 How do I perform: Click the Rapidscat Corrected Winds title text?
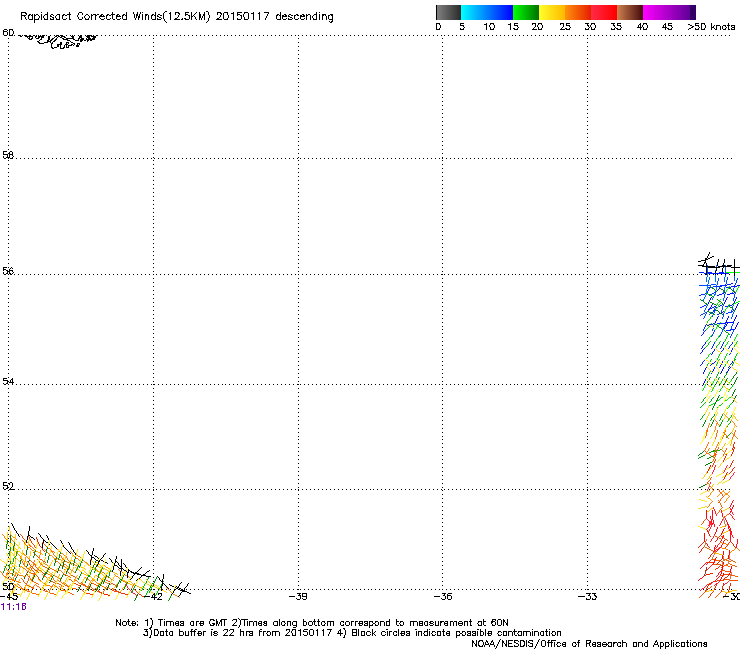click(177, 17)
